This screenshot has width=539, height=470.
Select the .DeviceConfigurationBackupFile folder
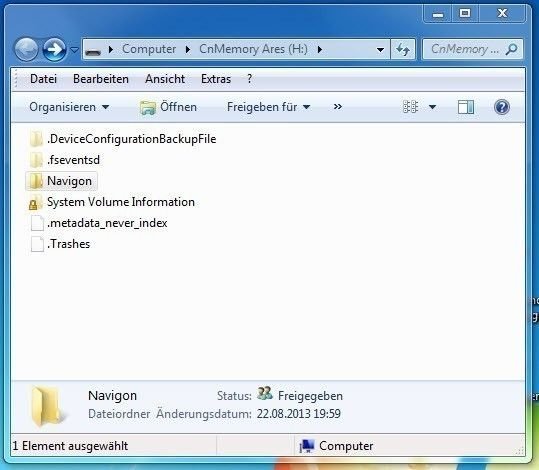pyautogui.click(x=123, y=139)
